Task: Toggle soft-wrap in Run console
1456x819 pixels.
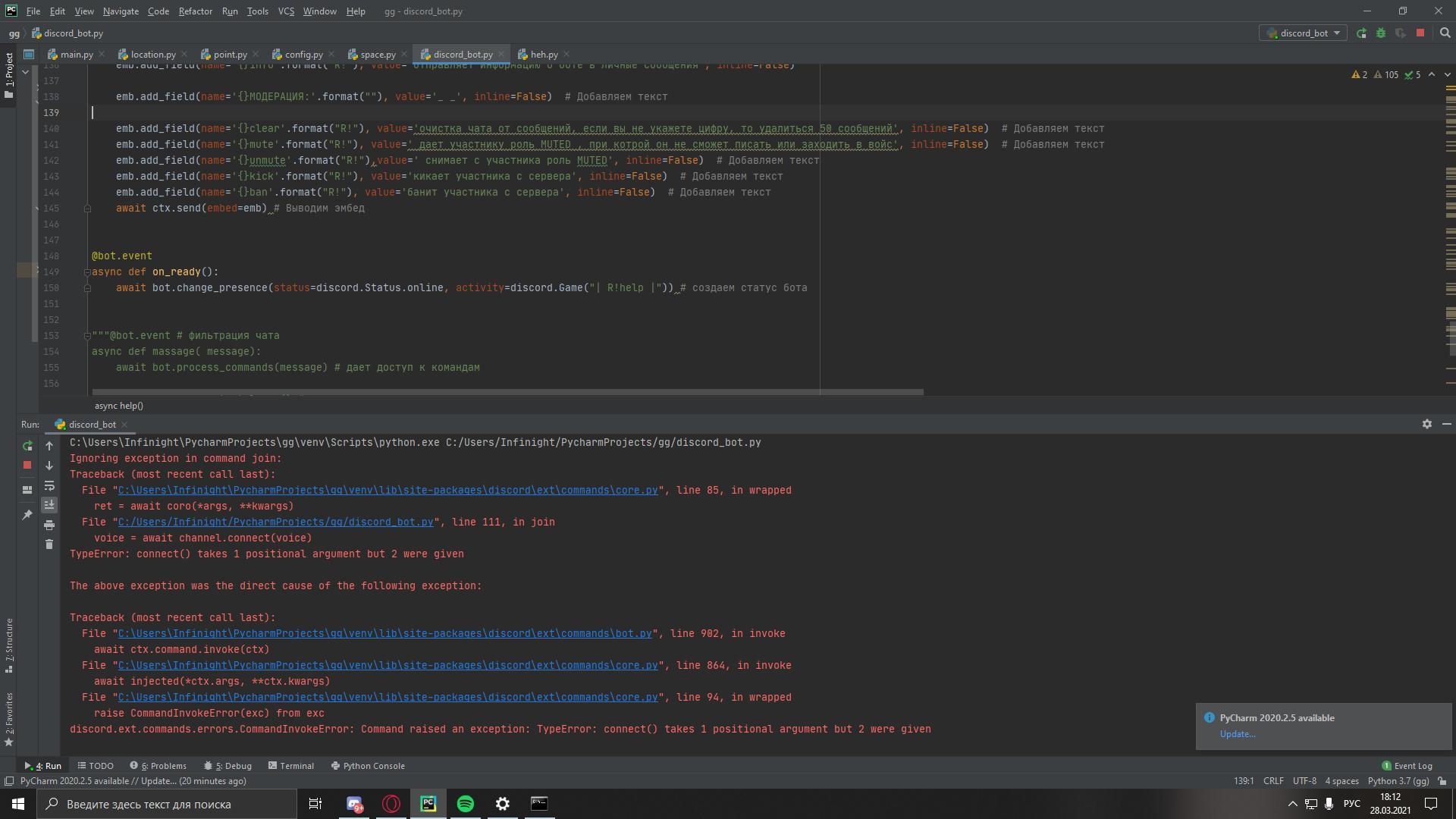Action: coord(49,485)
